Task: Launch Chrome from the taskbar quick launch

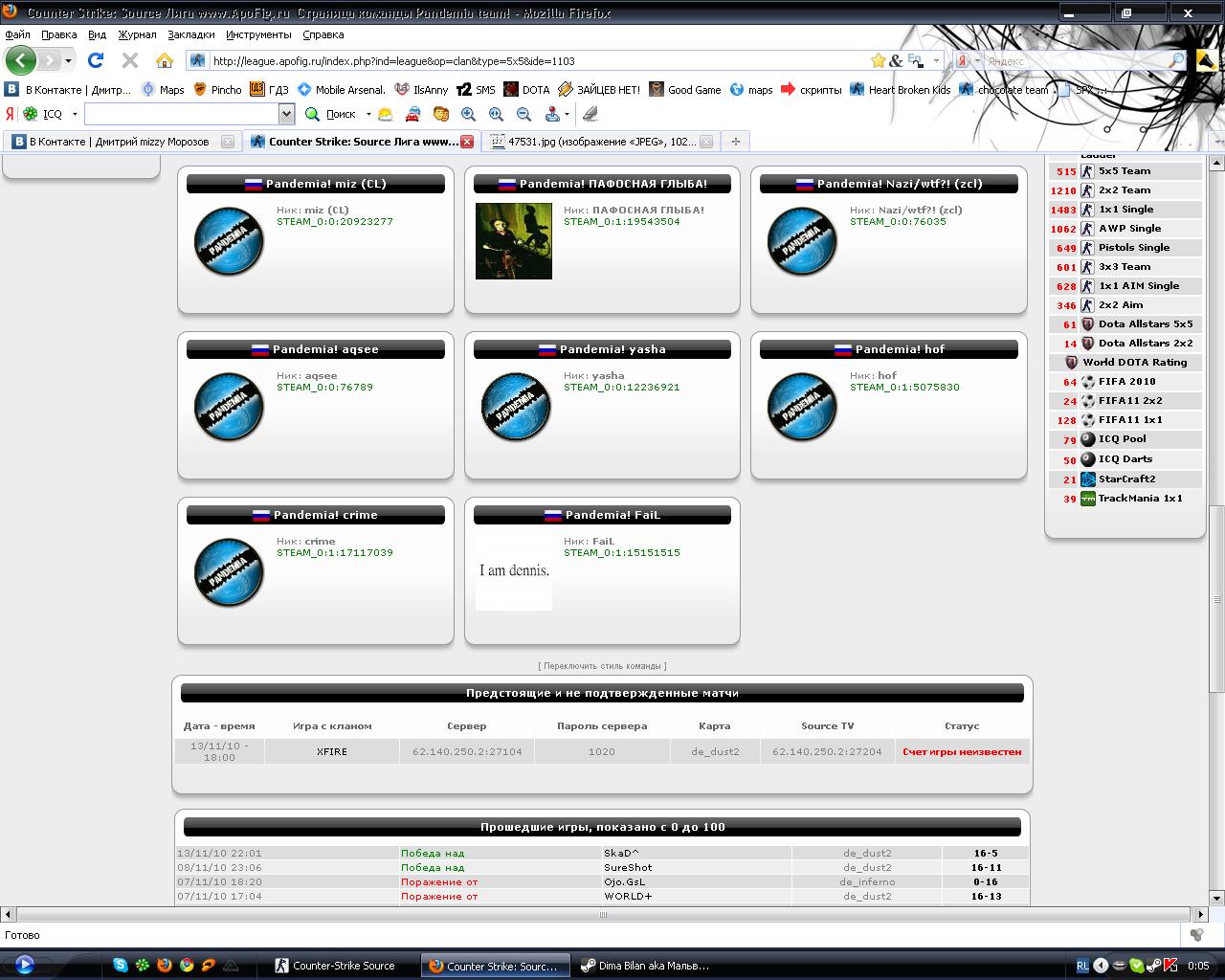Action: coord(186,966)
